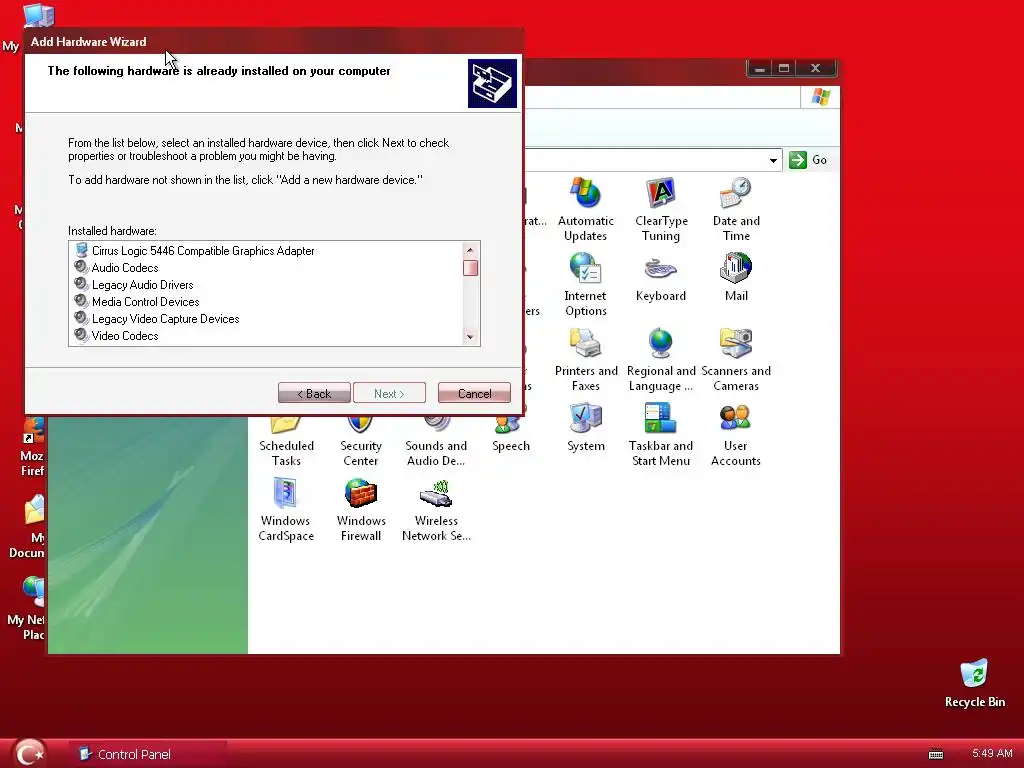Click the Back button in wizard
Screen dimensions: 1024x768
[314, 393]
